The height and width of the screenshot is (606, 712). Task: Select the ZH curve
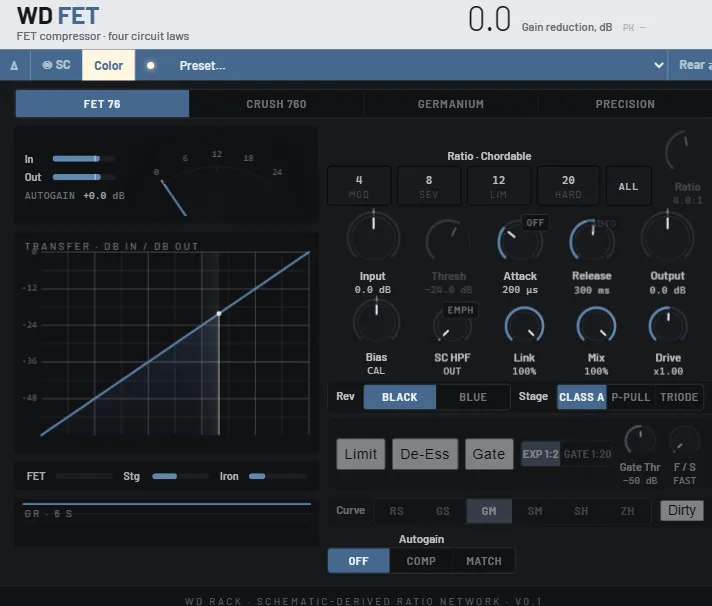(x=628, y=511)
